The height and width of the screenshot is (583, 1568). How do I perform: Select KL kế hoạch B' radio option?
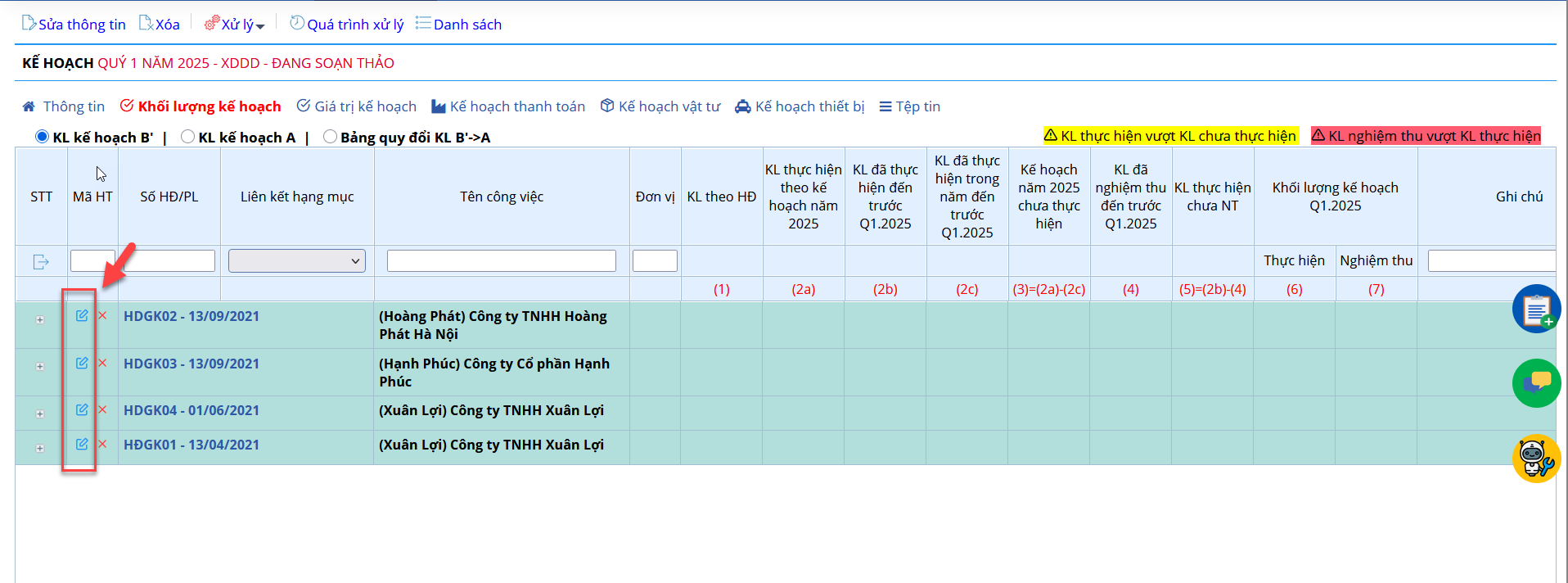43,137
